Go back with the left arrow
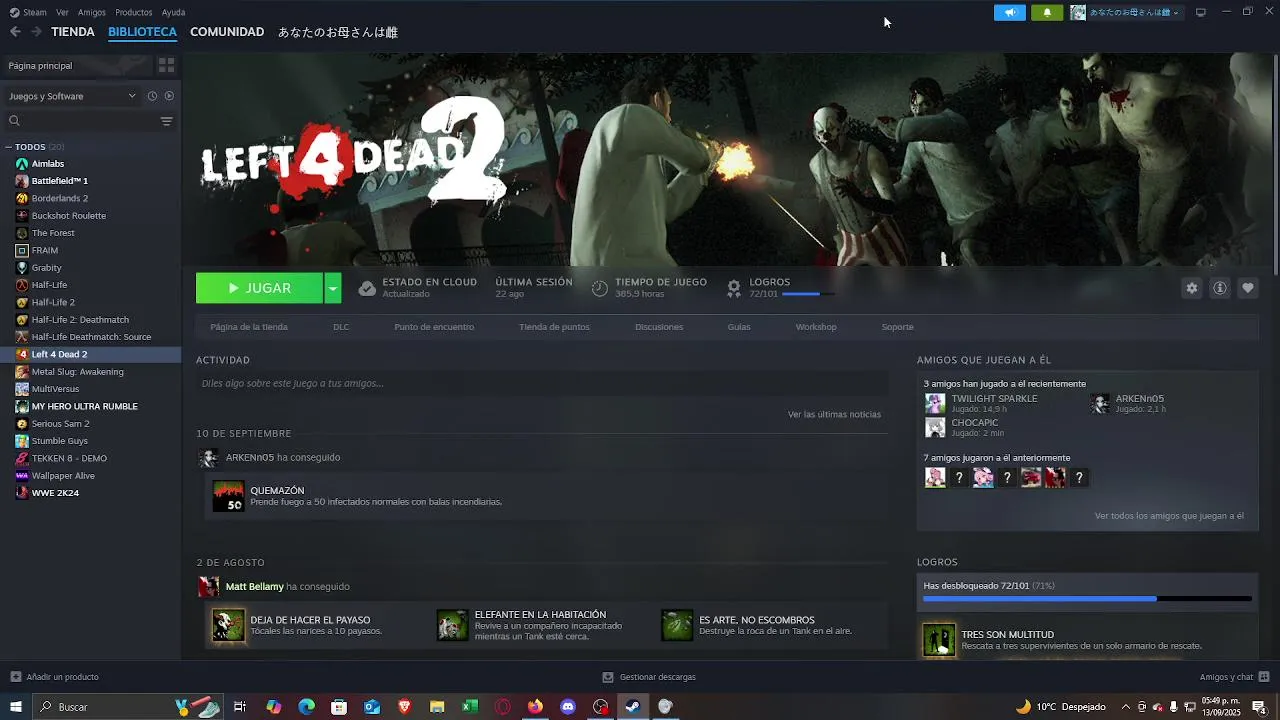The image size is (1280, 720). [15, 32]
